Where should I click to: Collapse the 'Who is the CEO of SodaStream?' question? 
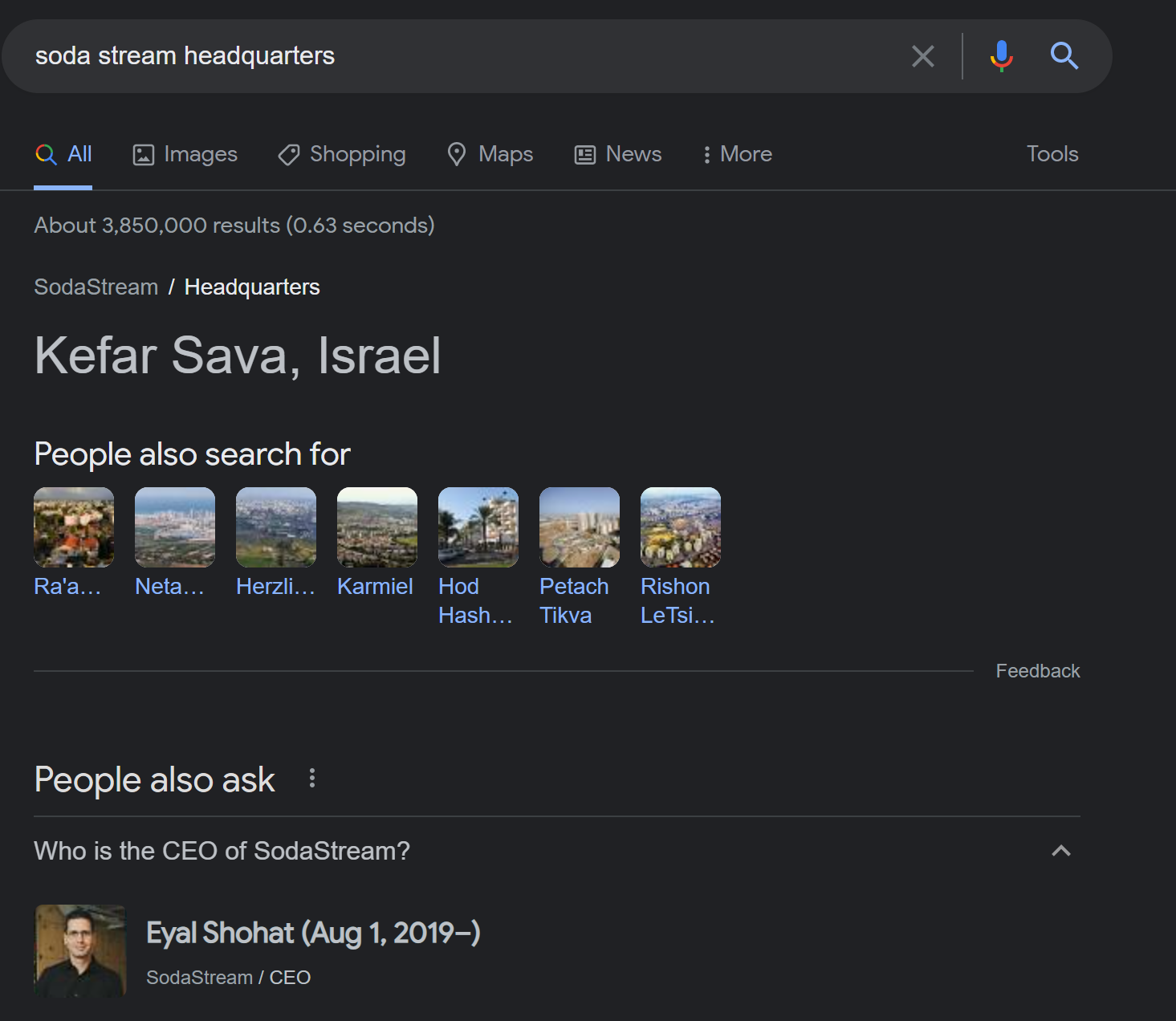(1061, 851)
